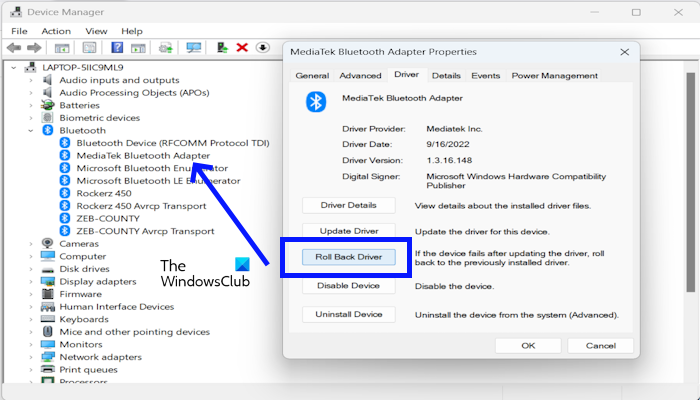Collapse the LAPTOP-5IIC9ML9 root node
The height and width of the screenshot is (400, 700).
[x=14, y=67]
